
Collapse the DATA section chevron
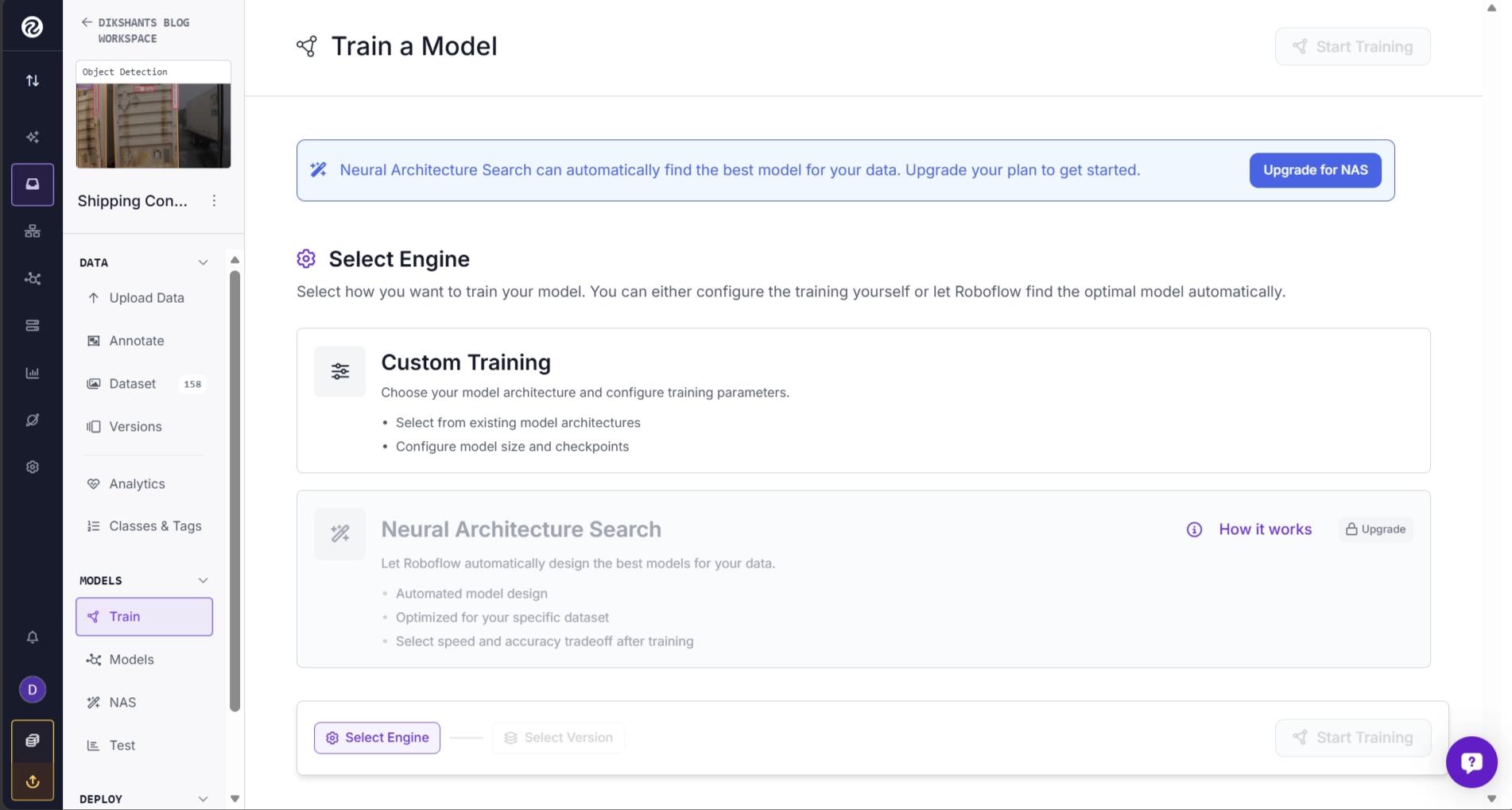203,262
